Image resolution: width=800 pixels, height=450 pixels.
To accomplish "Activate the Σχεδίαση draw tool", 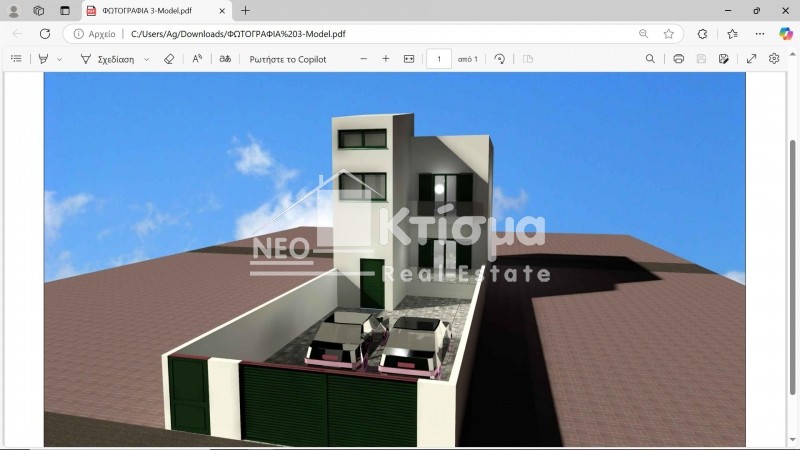I will (x=107, y=59).
